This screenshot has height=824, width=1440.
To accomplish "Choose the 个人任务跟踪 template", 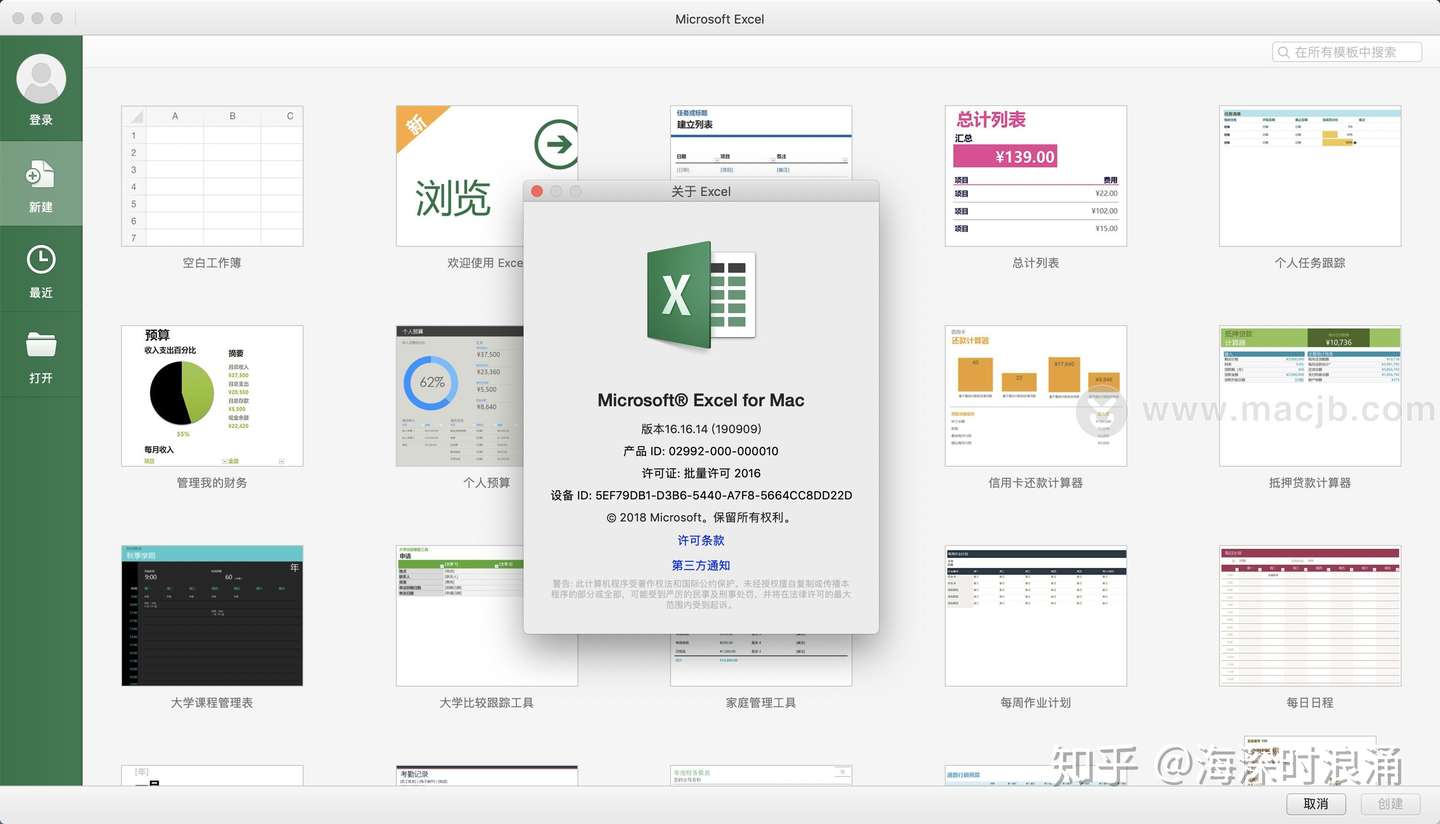I will (1310, 176).
